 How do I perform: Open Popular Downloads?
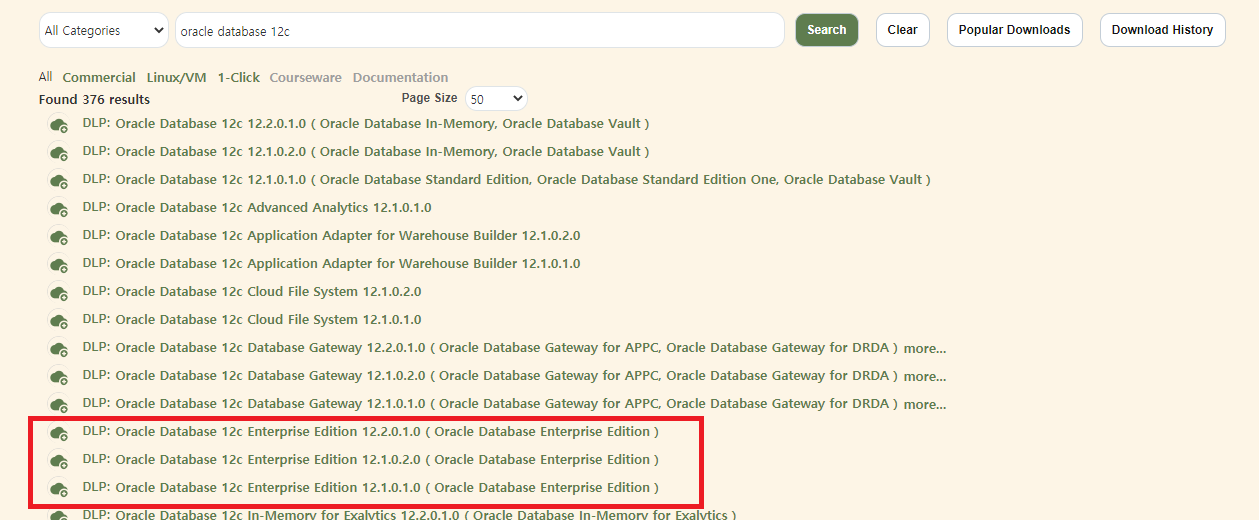coord(1014,30)
